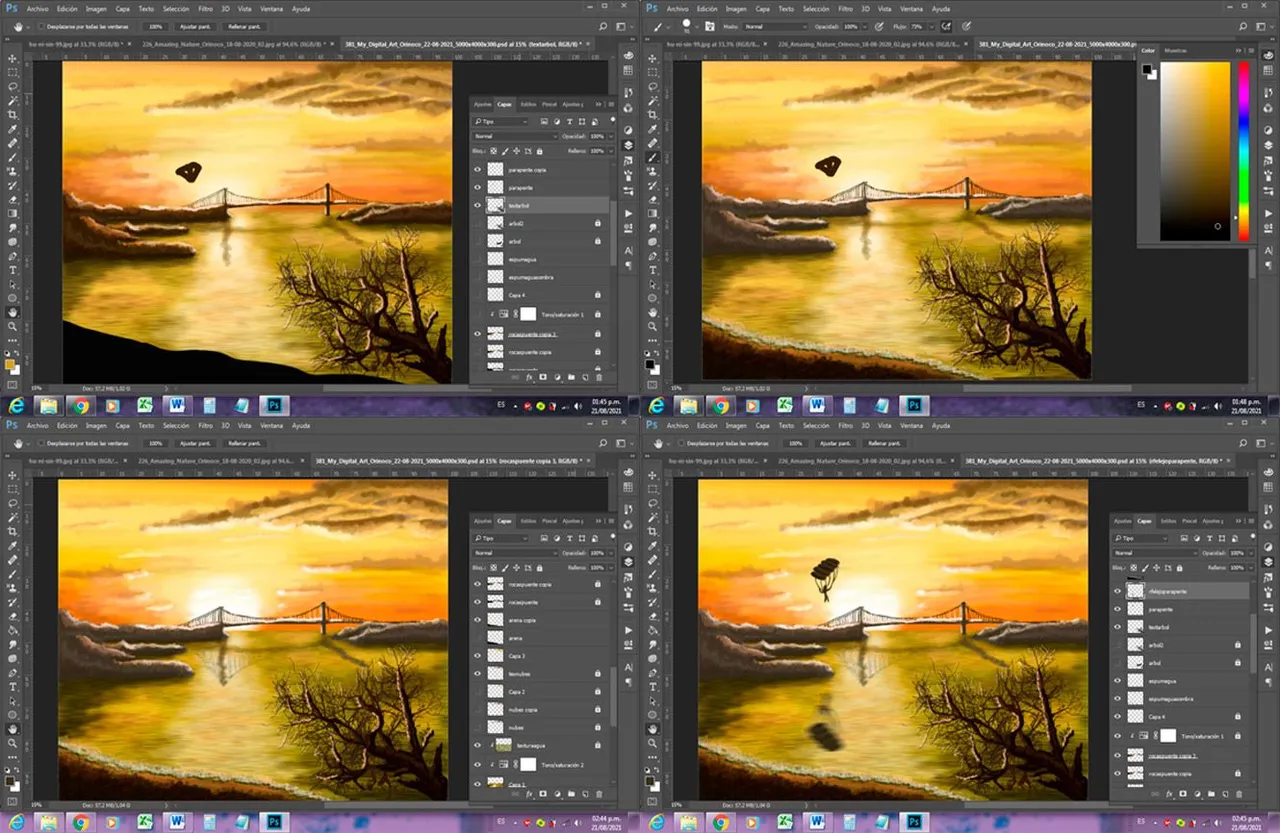Hide rfelejoparapente layer in rfelejoparapente window
Image resolution: width=1280 pixels, height=833 pixels.
1118,591
